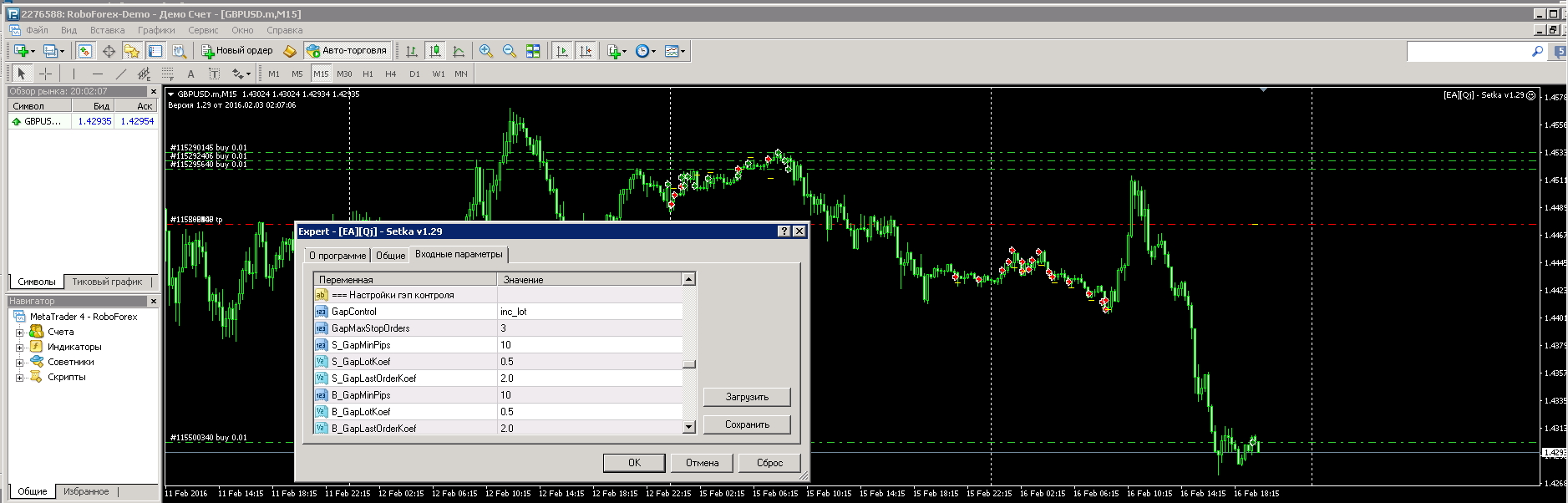Select the Избранное tab in Navigator
Image resolution: width=1568 pixels, height=503 pixels.
pos(86,491)
